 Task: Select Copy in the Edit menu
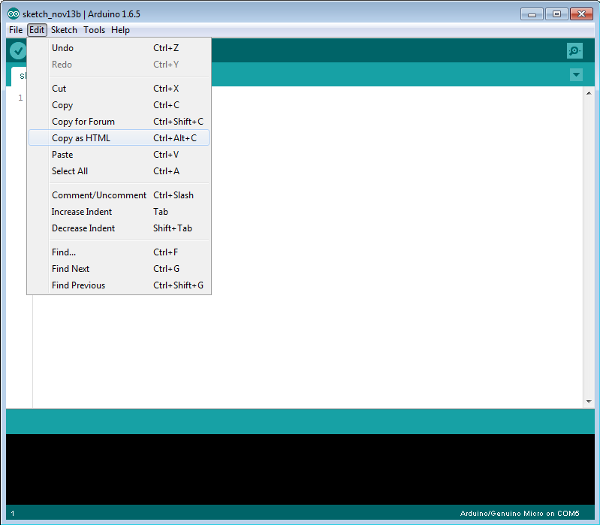point(119,105)
